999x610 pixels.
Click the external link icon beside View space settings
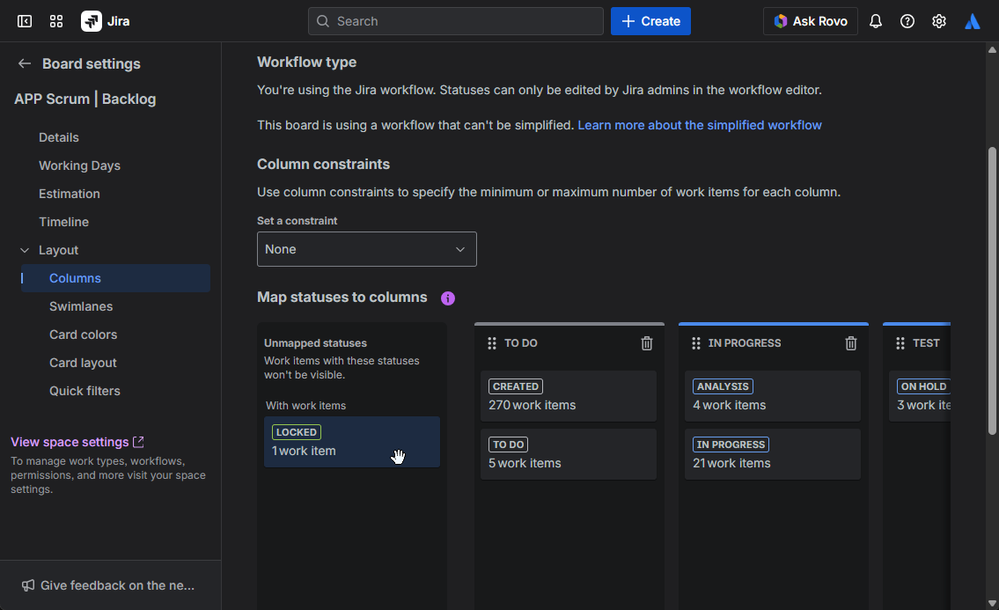(138, 442)
